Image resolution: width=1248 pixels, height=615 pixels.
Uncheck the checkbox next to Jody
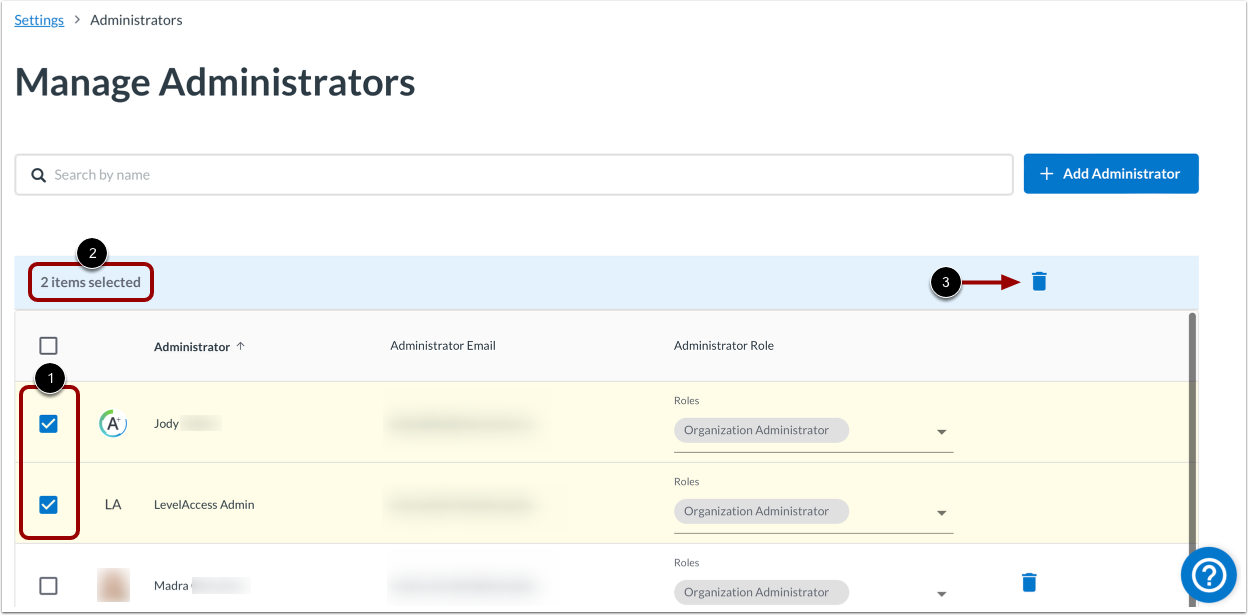pyautogui.click(x=48, y=423)
